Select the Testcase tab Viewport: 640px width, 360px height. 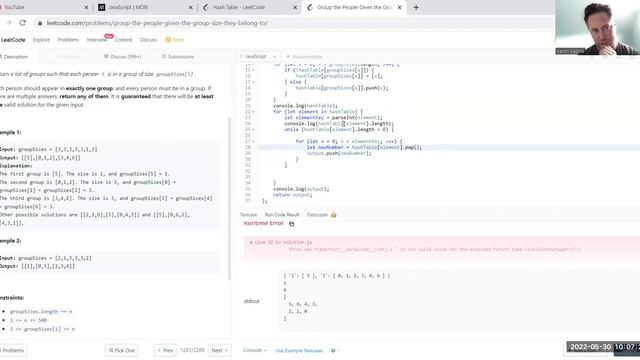pos(249,215)
